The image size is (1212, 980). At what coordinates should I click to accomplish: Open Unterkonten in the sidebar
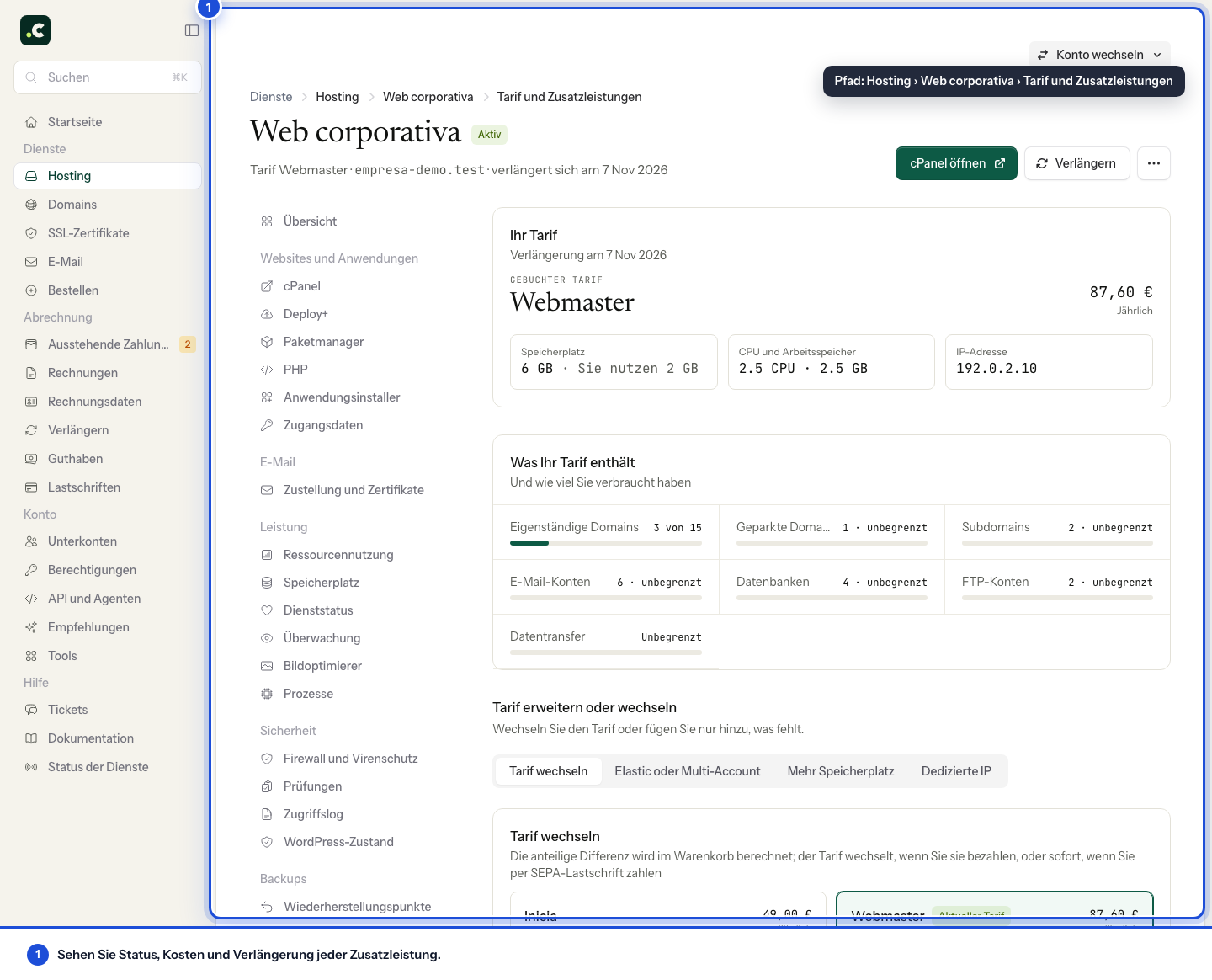[108, 541]
